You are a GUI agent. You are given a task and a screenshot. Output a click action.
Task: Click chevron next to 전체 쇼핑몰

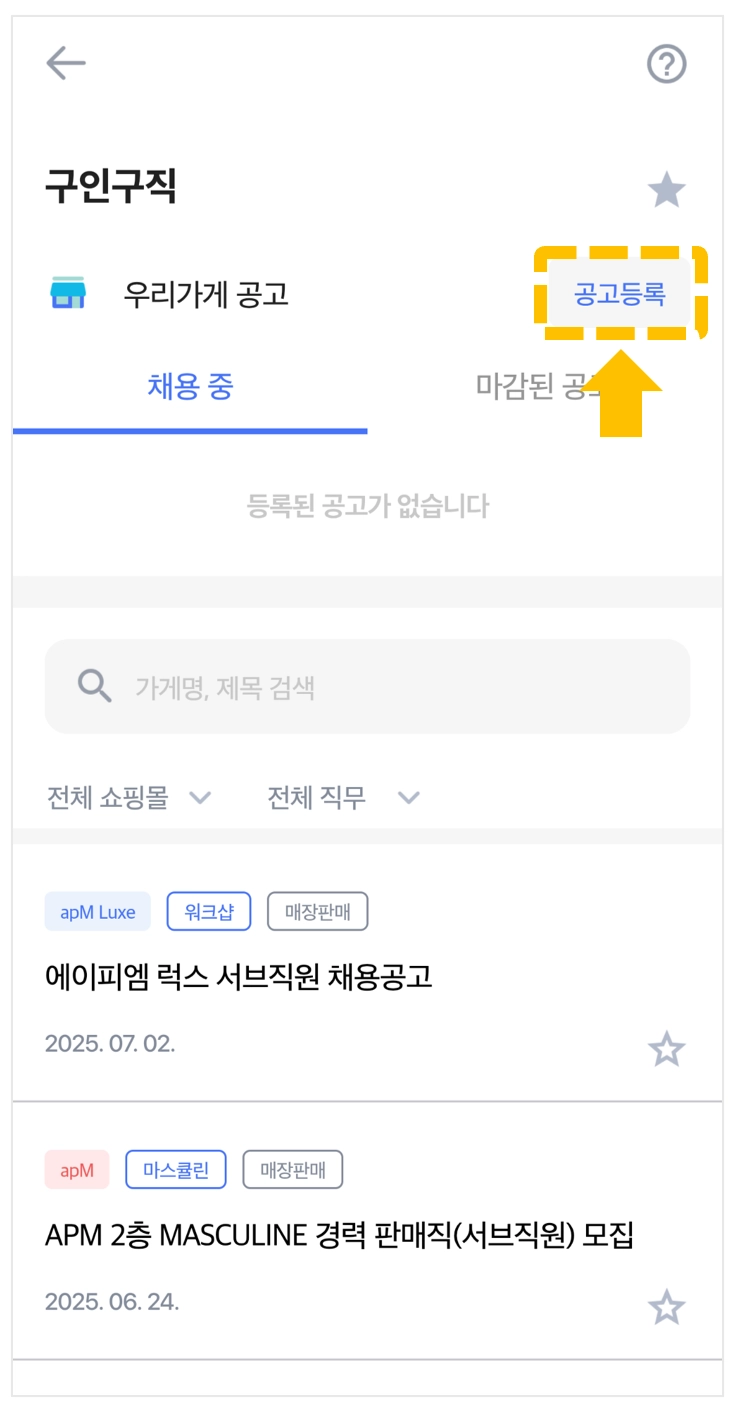click(x=200, y=797)
